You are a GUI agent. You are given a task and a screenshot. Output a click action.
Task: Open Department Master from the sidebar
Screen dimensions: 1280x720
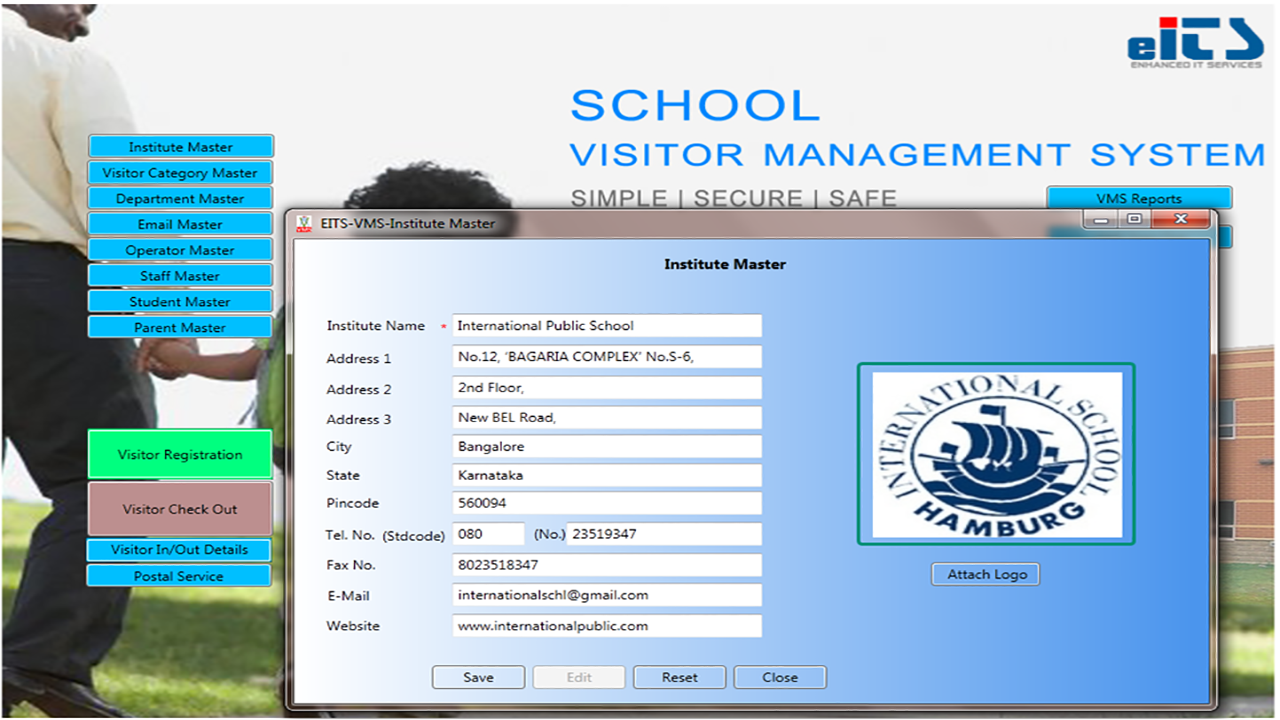[x=180, y=199]
